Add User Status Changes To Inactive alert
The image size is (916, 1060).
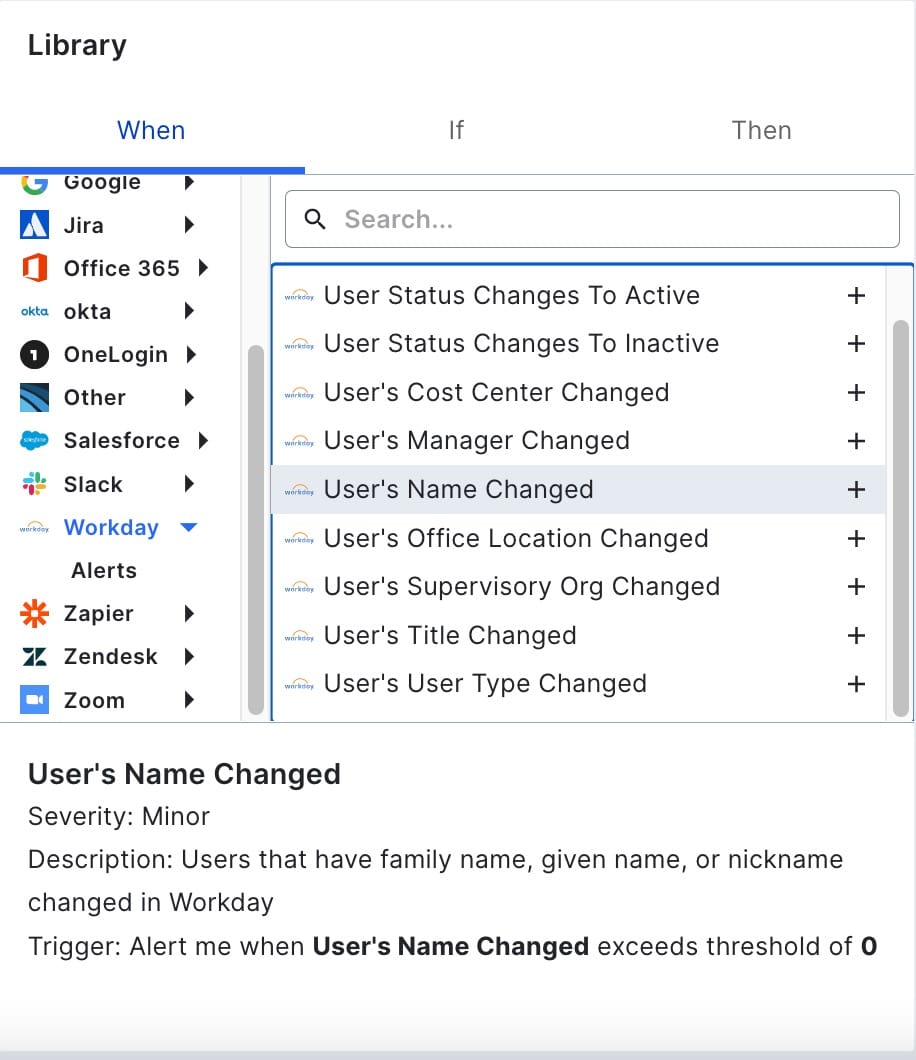point(857,343)
